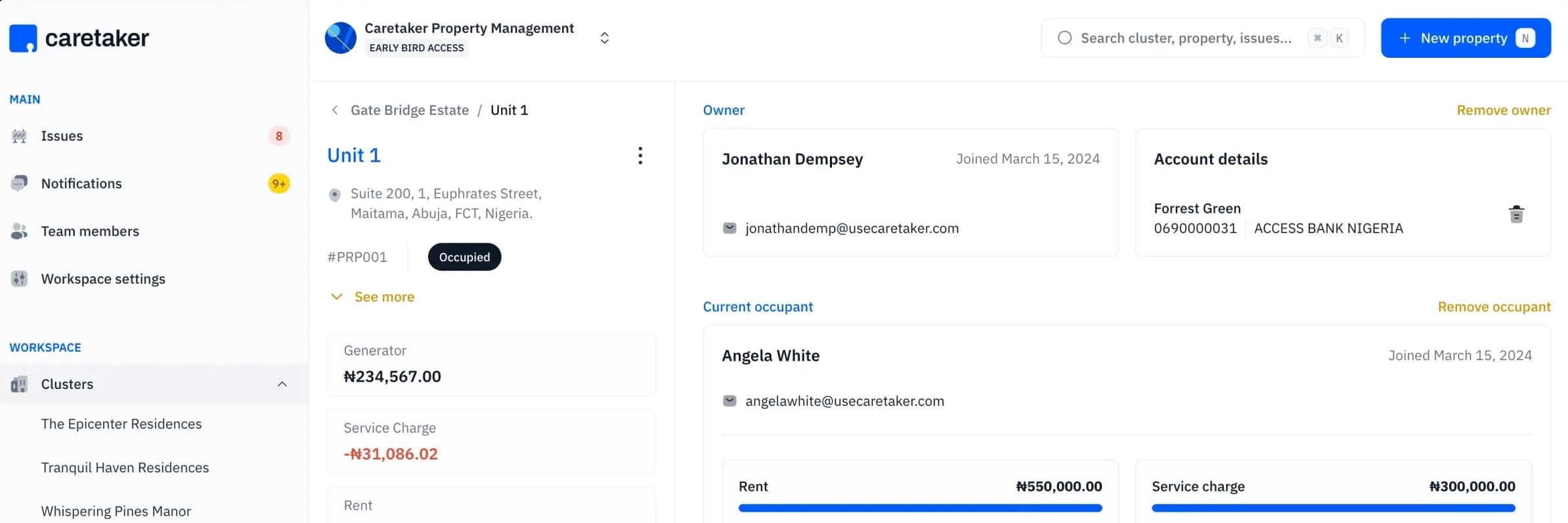The image size is (1568, 523).
Task: Click the Occupied status badge
Action: (x=464, y=257)
